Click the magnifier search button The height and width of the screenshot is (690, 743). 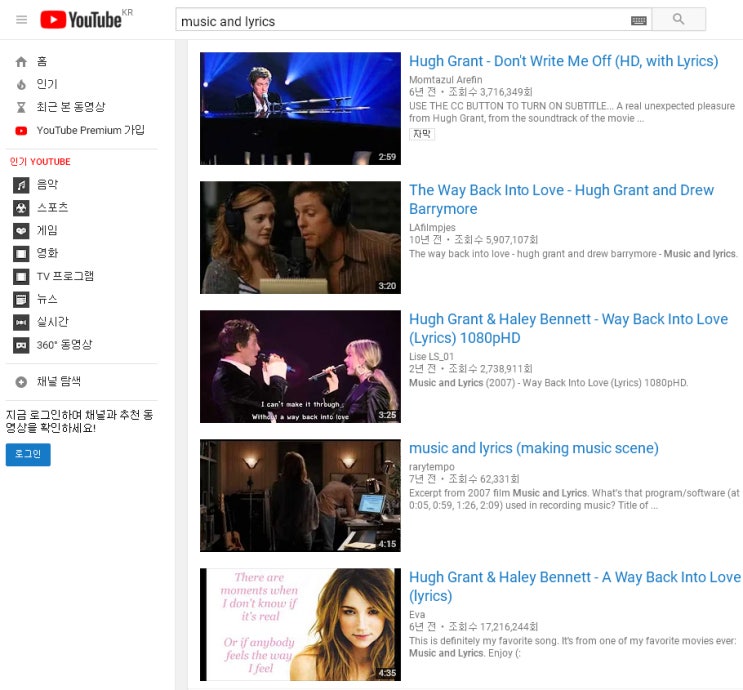pyautogui.click(x=679, y=19)
